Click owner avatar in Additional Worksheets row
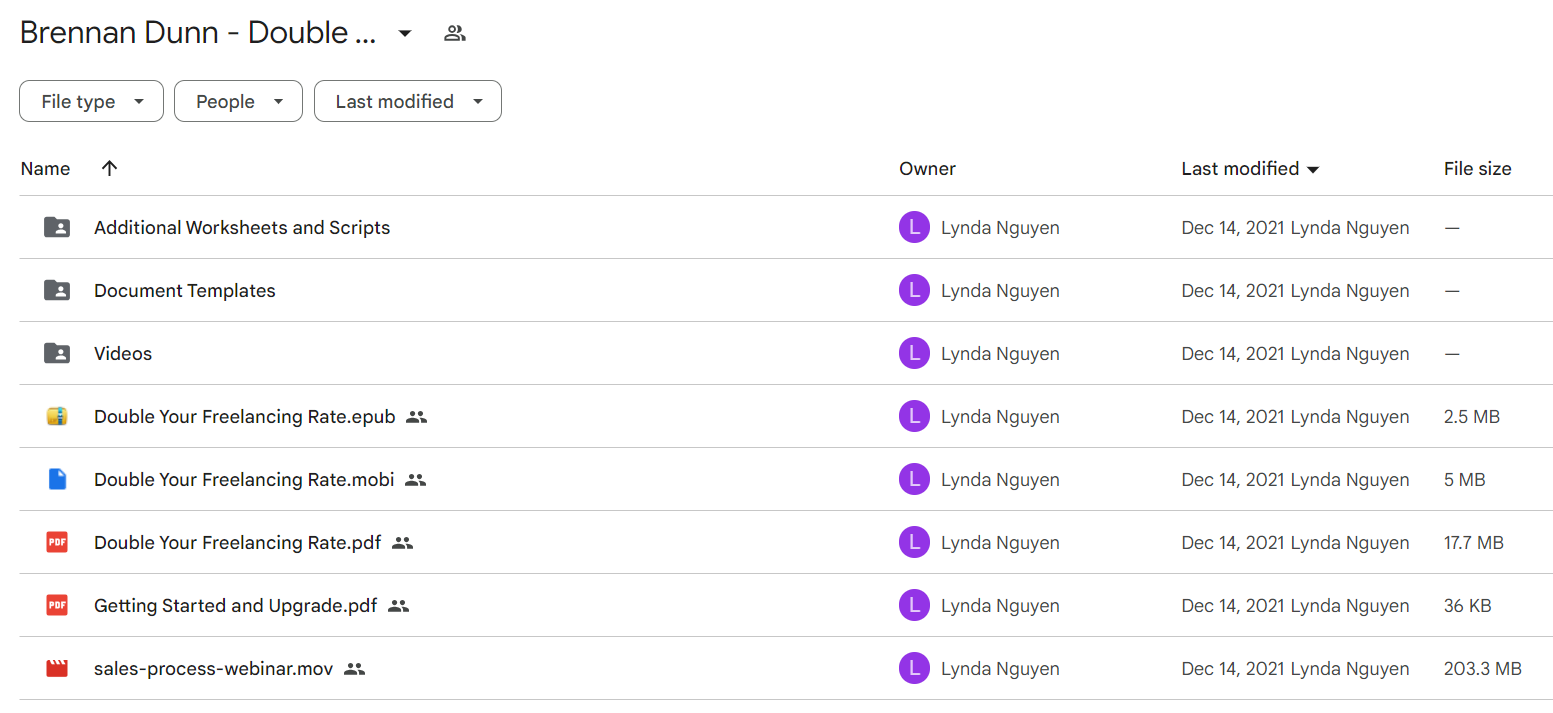Viewport: 1553px width, 713px height. tap(914, 227)
